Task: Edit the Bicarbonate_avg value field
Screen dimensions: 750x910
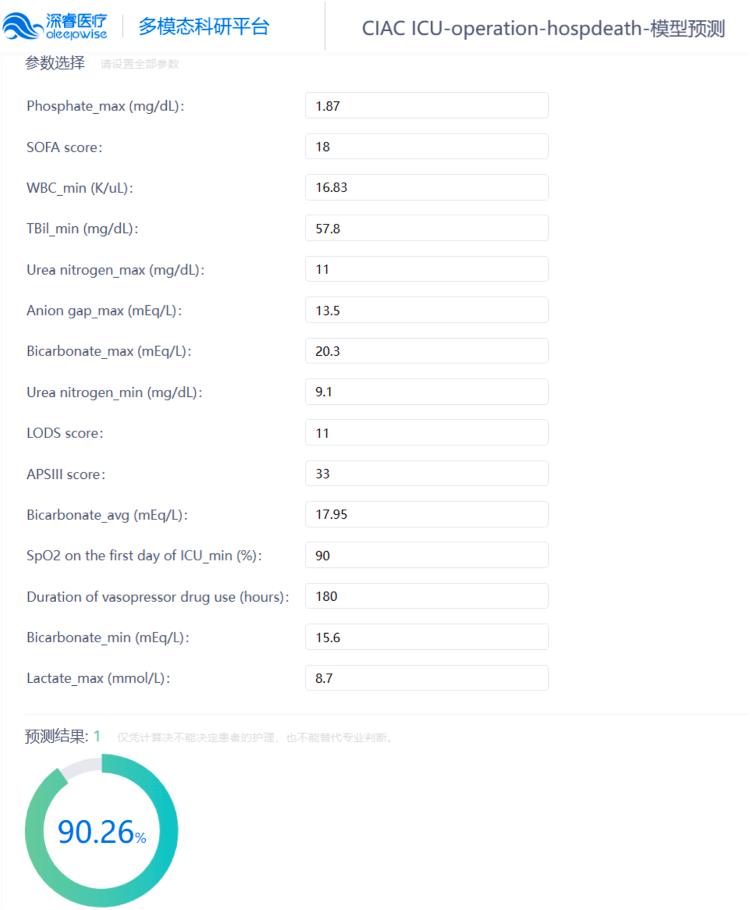Action: pos(427,514)
